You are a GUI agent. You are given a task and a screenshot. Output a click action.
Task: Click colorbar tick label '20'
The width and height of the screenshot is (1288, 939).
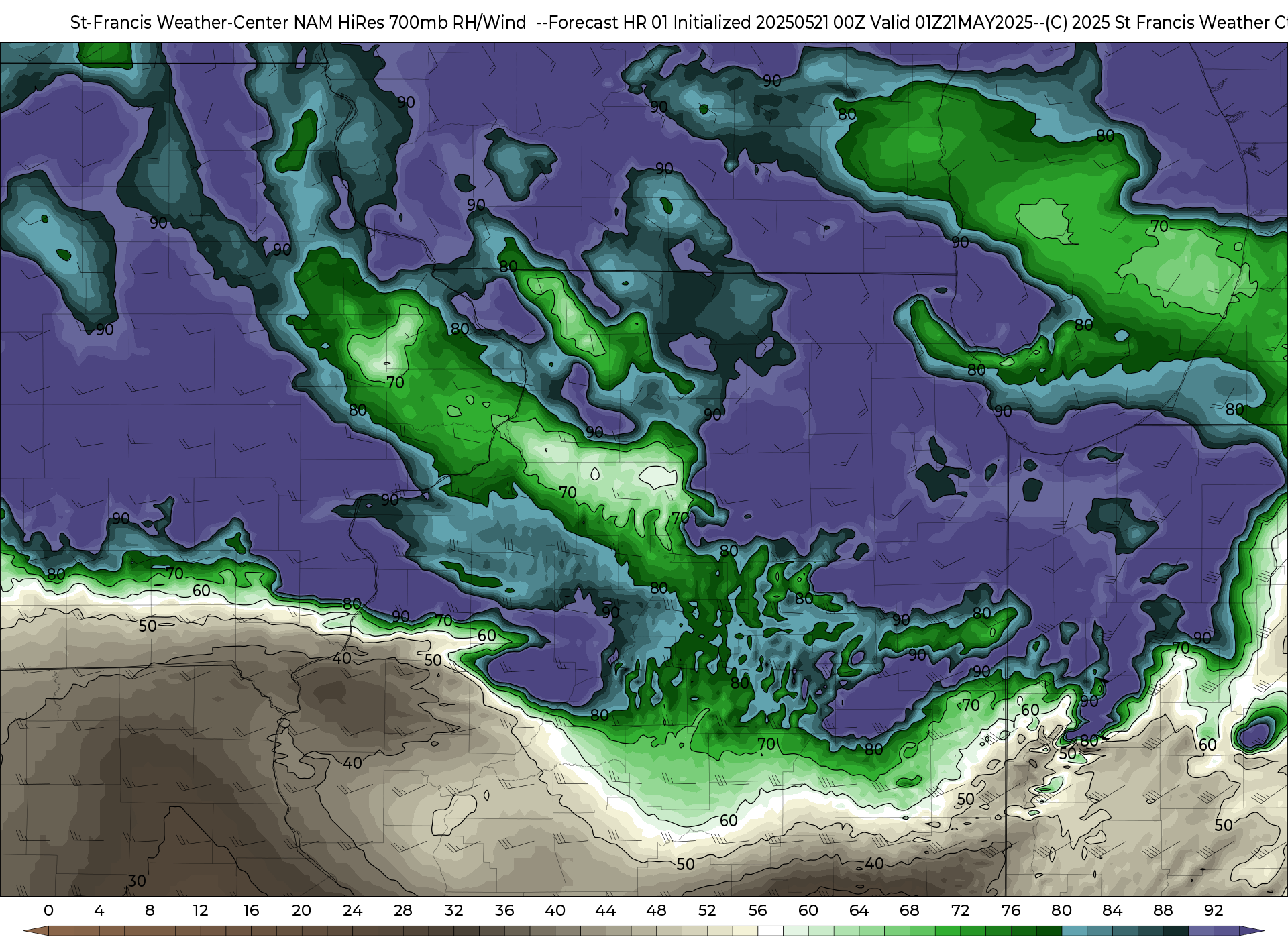pyautogui.click(x=302, y=910)
